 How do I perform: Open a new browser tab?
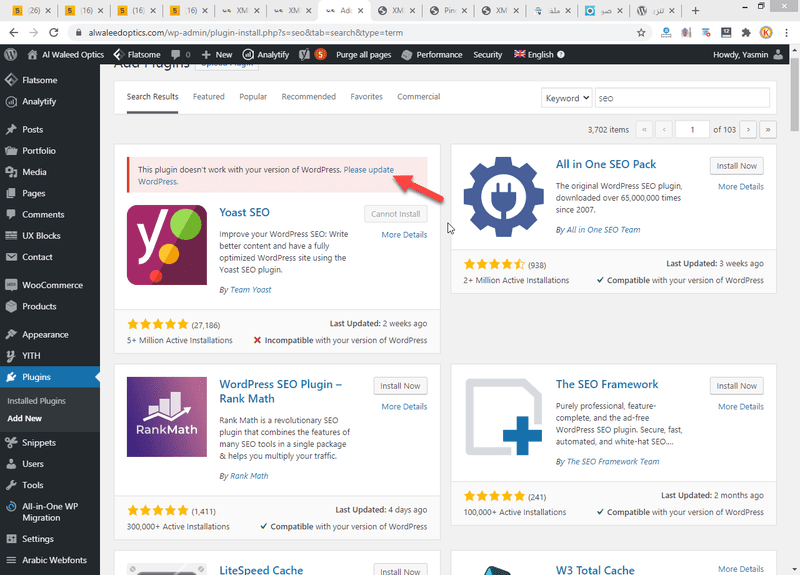click(695, 10)
